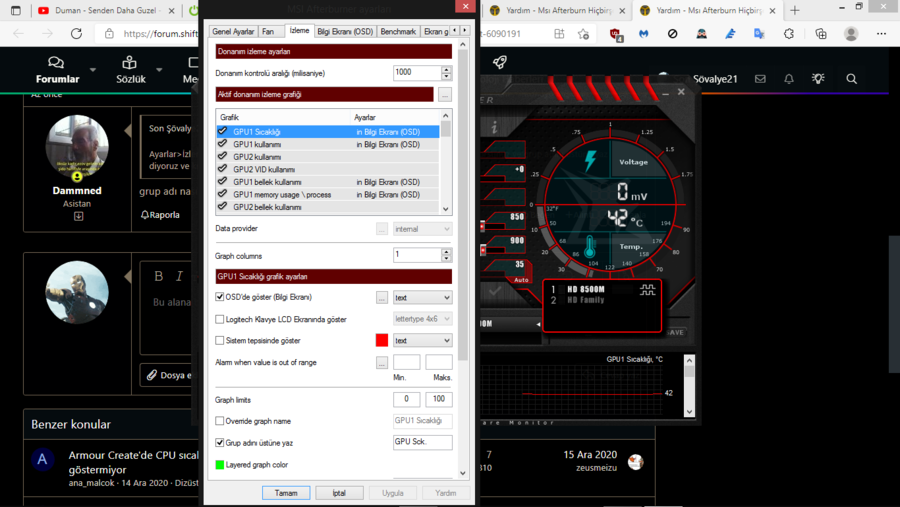Image resolution: width=900 pixels, height=507 pixels.
Task: Toggle the checkmark for GPU2 bellek kullanımı graph
Action: click(223, 206)
